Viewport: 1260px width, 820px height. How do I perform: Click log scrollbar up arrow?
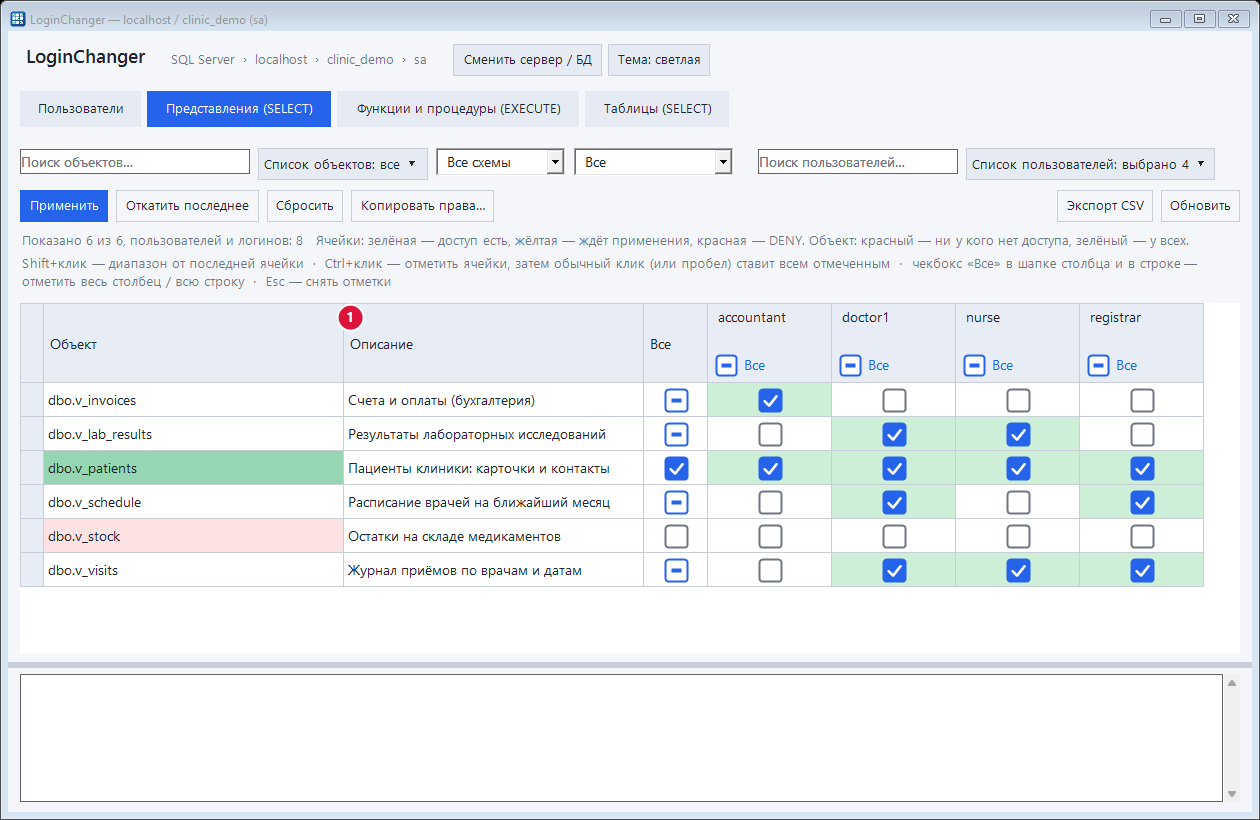tap(1232, 683)
